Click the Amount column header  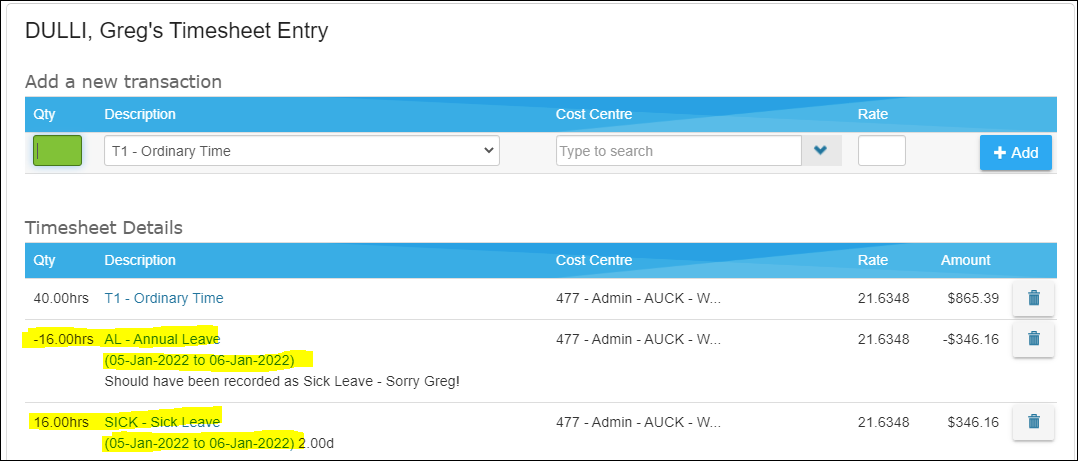click(x=965, y=260)
